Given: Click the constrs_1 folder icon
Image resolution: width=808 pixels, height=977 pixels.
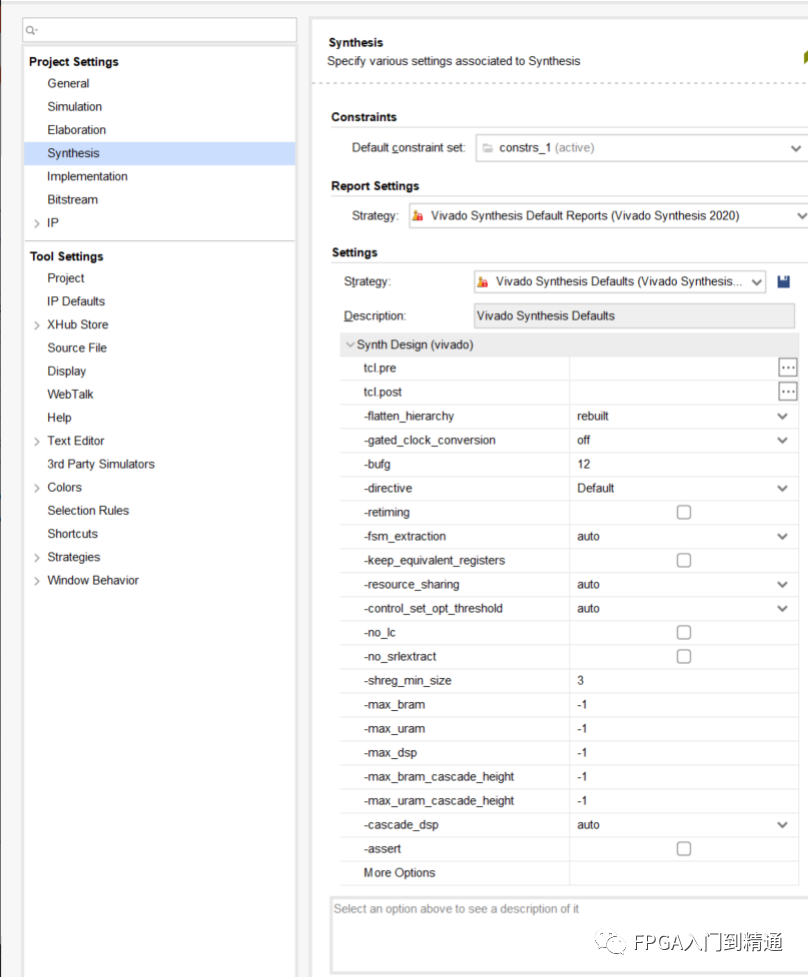Looking at the screenshot, I should tap(488, 148).
